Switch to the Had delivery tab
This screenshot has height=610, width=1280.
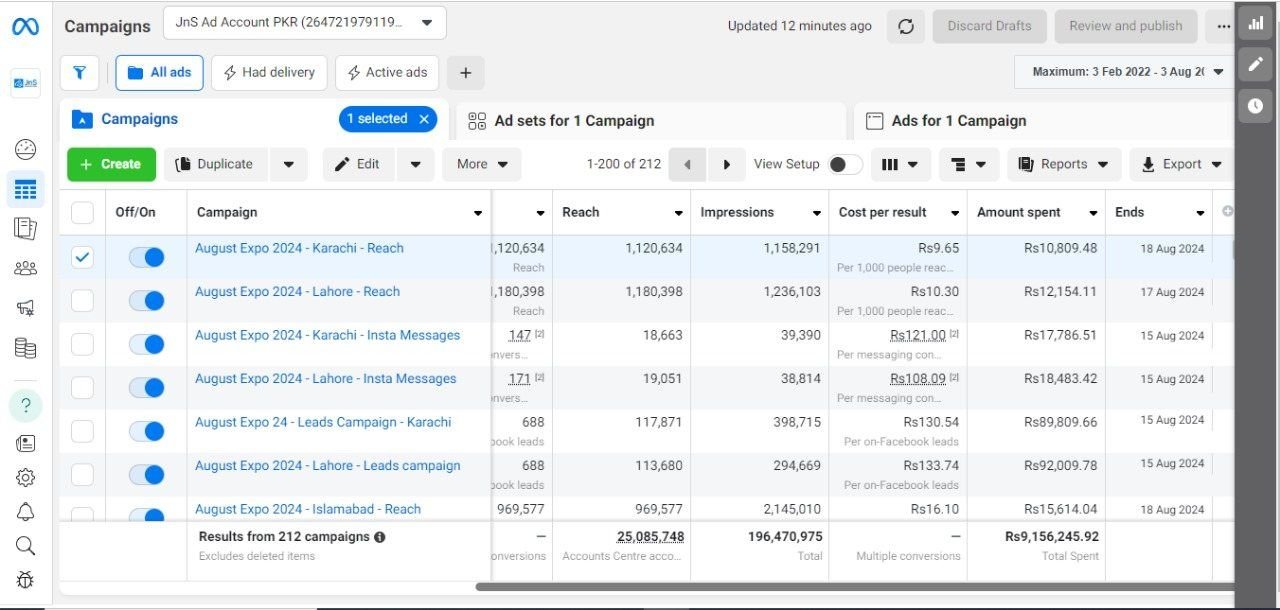tap(269, 73)
